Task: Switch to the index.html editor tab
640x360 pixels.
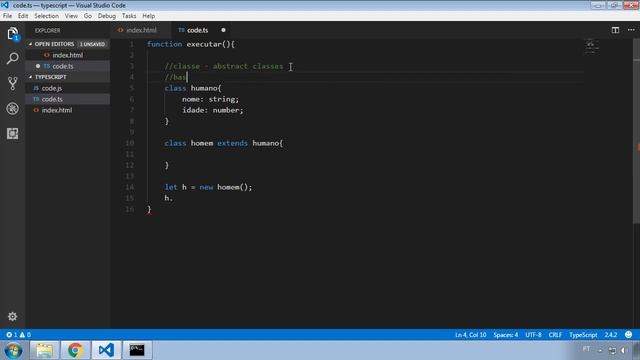Action: click(140, 30)
